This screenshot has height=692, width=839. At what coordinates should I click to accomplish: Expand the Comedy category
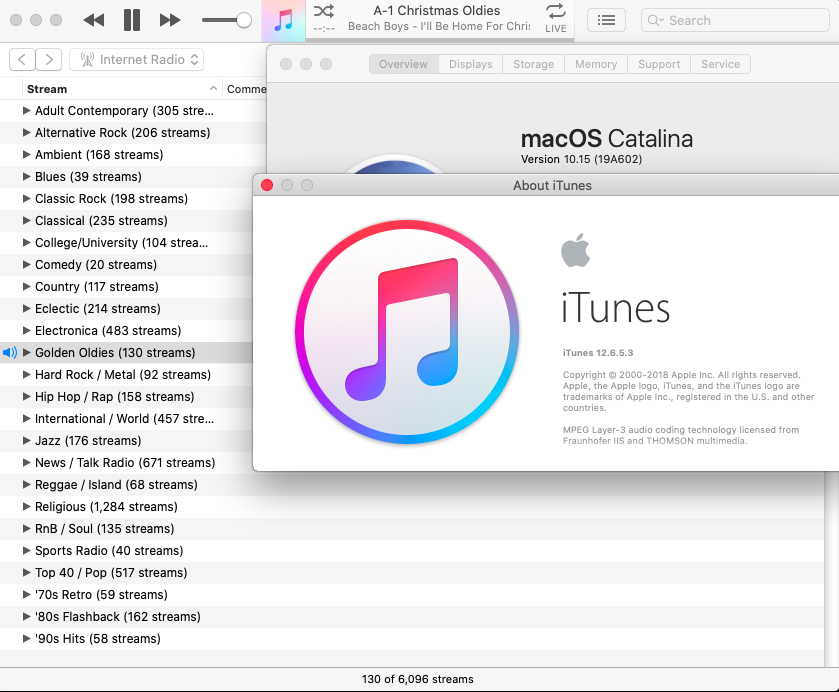click(x=26, y=264)
